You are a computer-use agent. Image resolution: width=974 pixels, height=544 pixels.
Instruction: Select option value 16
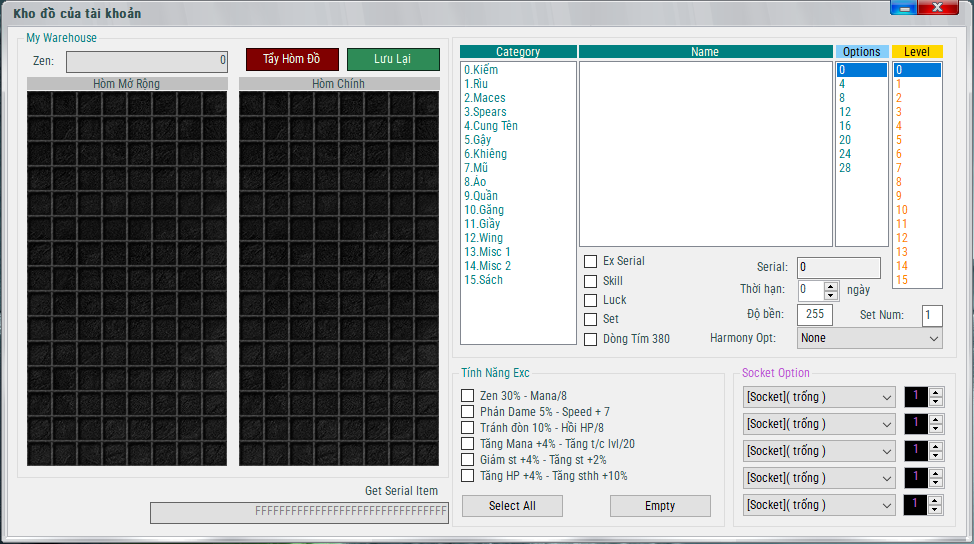pos(845,126)
